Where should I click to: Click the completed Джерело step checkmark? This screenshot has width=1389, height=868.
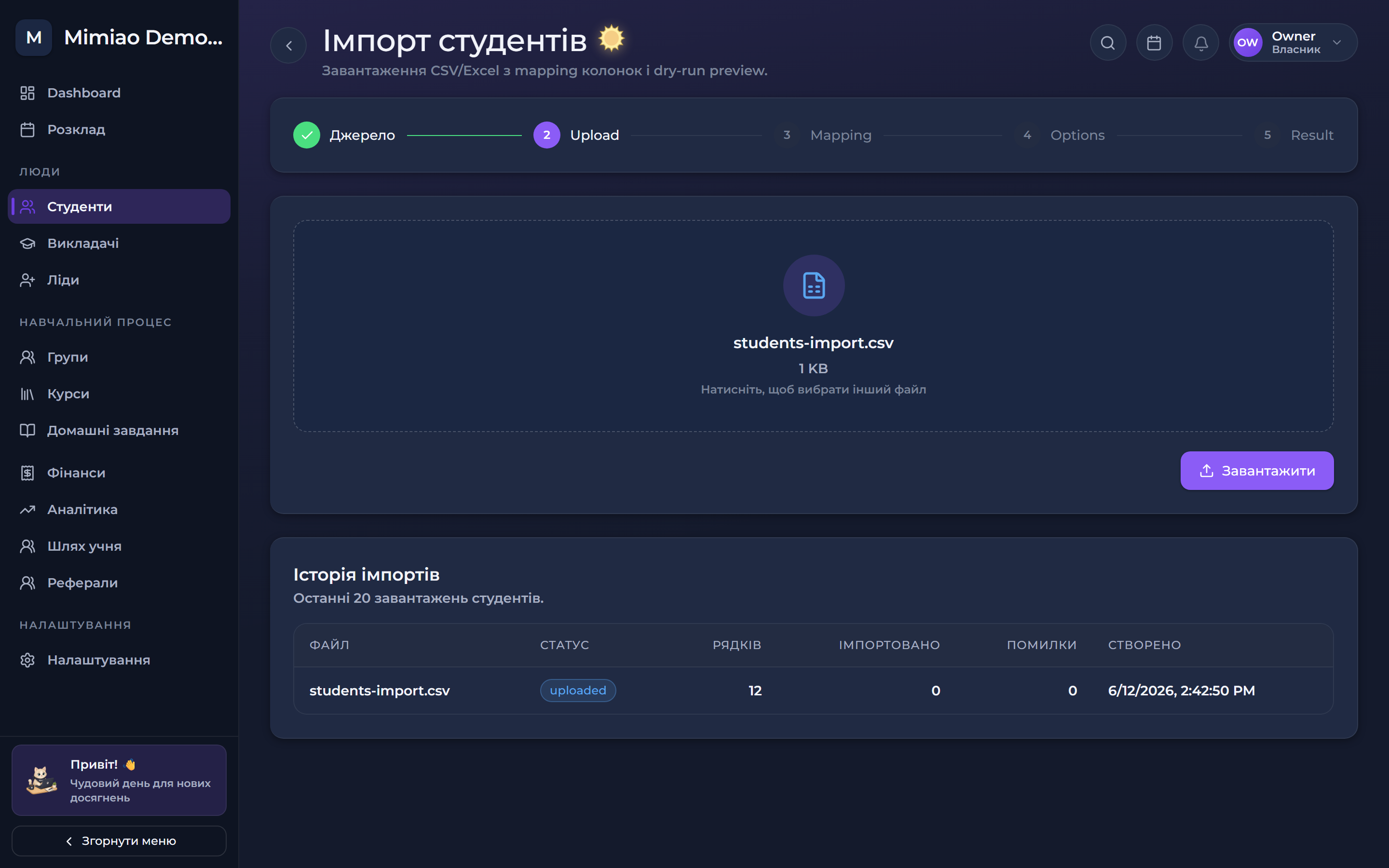(307, 136)
